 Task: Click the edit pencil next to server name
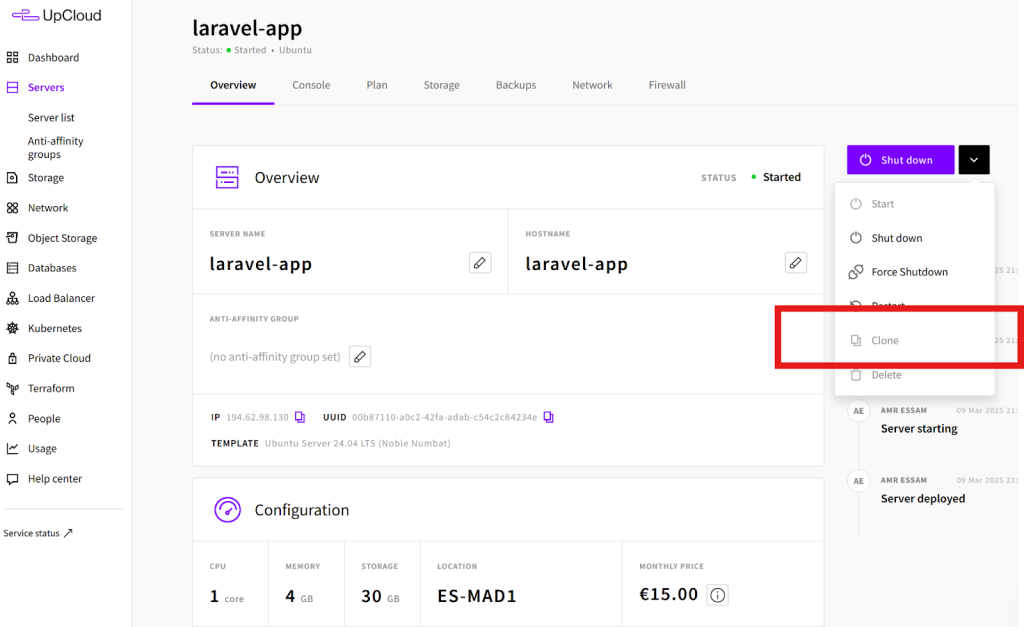pyautogui.click(x=480, y=263)
